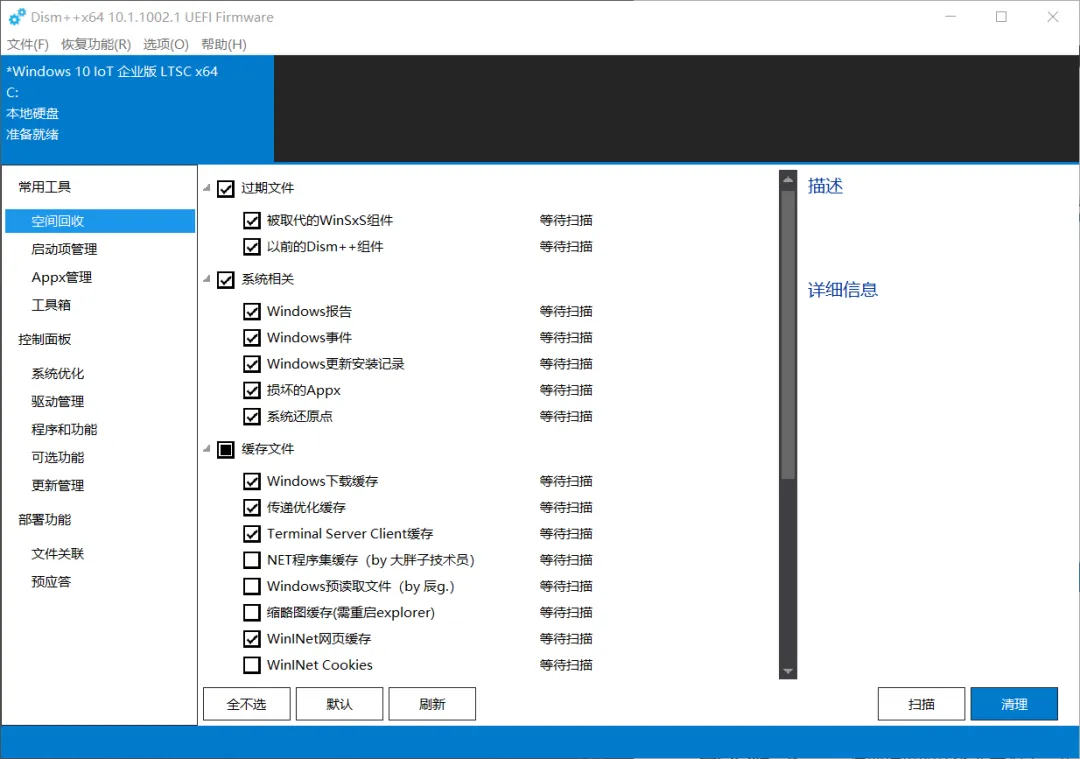Image resolution: width=1080 pixels, height=759 pixels.
Task: Check Windows预读取文件 option
Action: tap(252, 586)
